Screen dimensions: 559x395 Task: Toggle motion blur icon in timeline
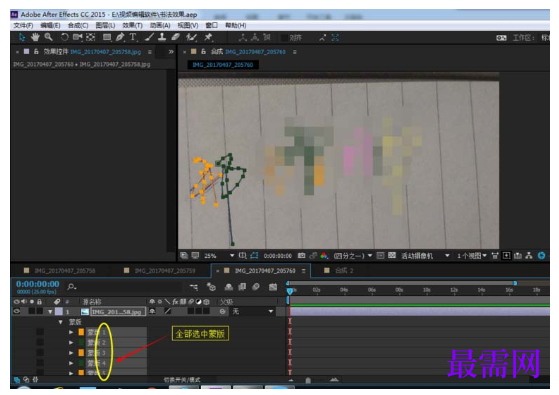coord(256,287)
